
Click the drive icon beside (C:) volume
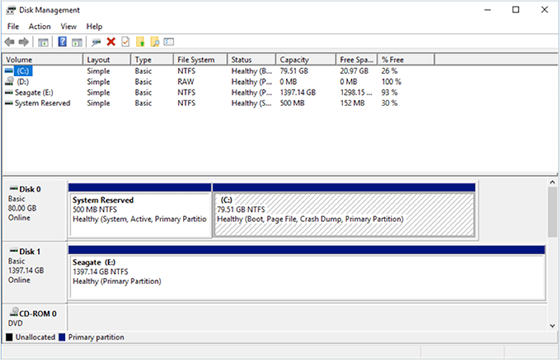click(x=9, y=71)
